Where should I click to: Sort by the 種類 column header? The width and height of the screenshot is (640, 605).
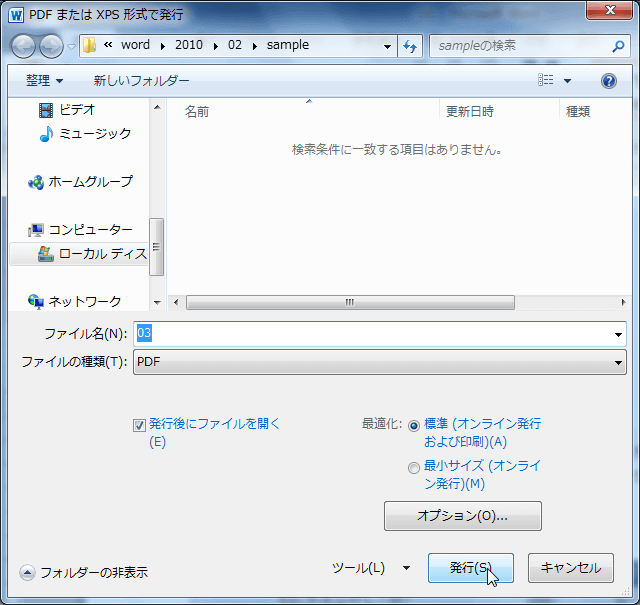[578, 111]
